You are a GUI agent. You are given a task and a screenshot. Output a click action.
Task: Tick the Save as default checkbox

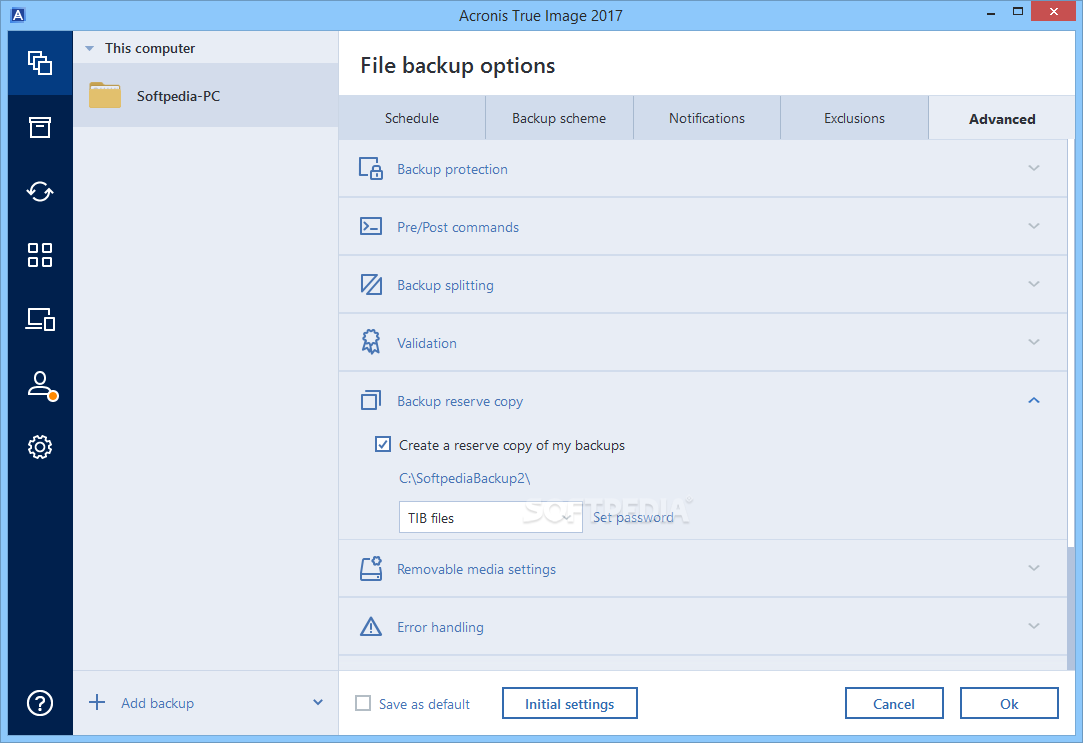coord(363,703)
